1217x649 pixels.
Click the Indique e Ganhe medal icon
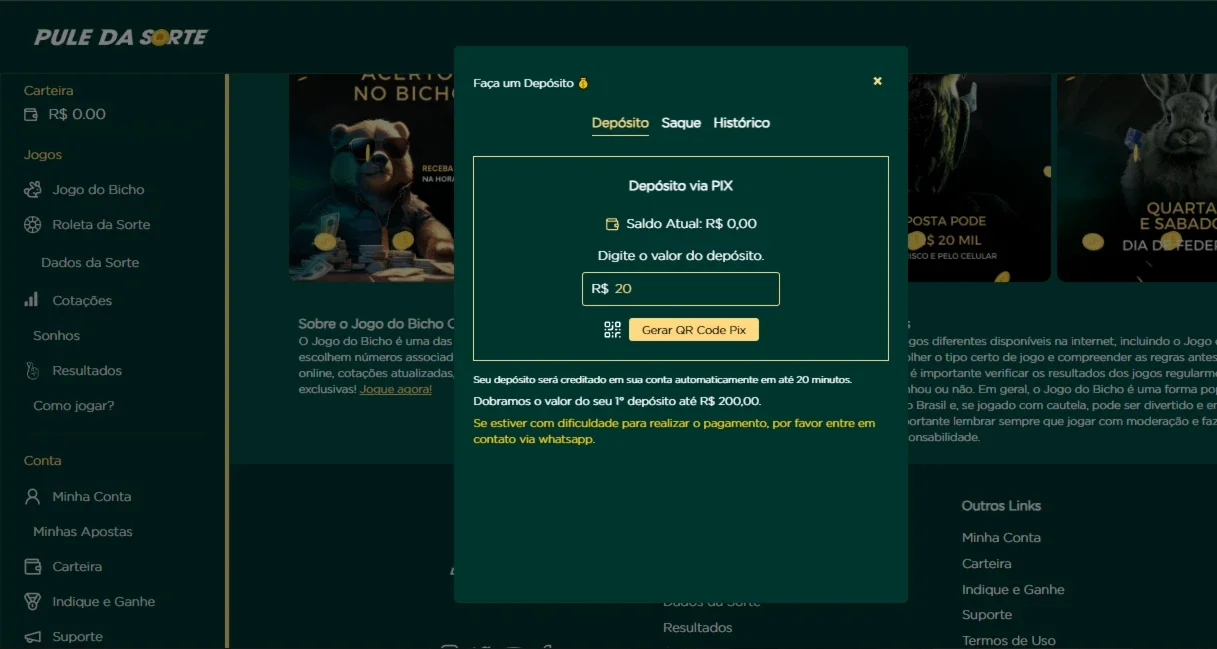pos(33,601)
